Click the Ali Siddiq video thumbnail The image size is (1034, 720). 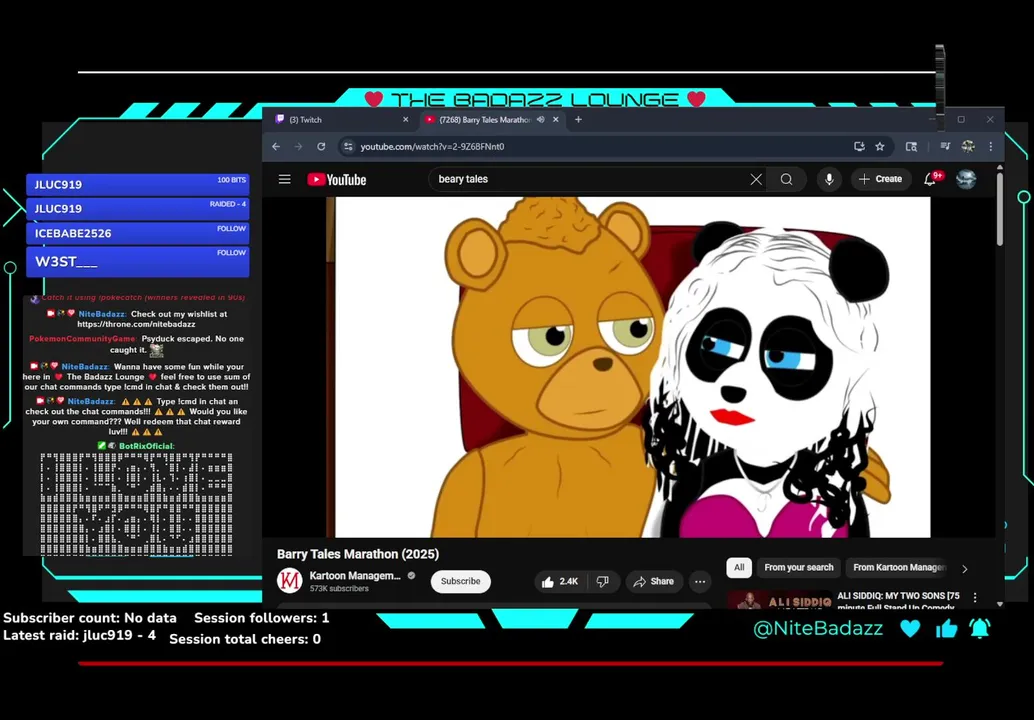779,600
